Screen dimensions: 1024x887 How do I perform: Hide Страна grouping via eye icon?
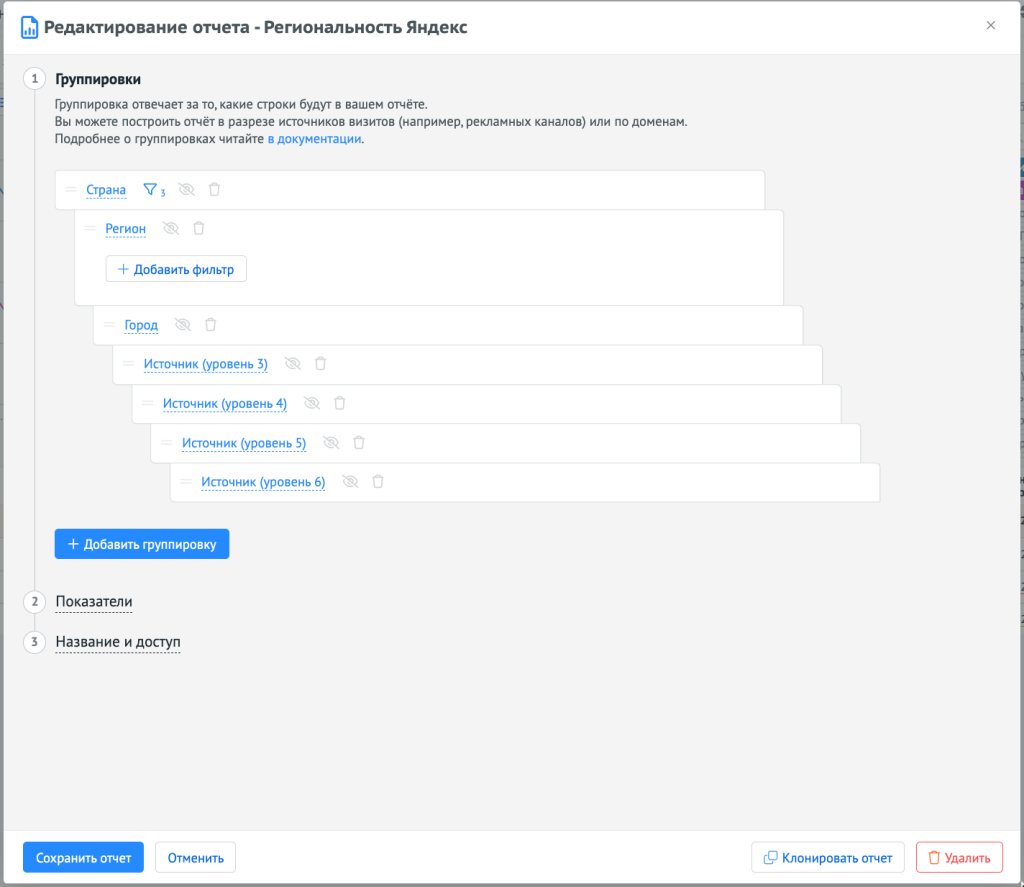pyautogui.click(x=186, y=189)
